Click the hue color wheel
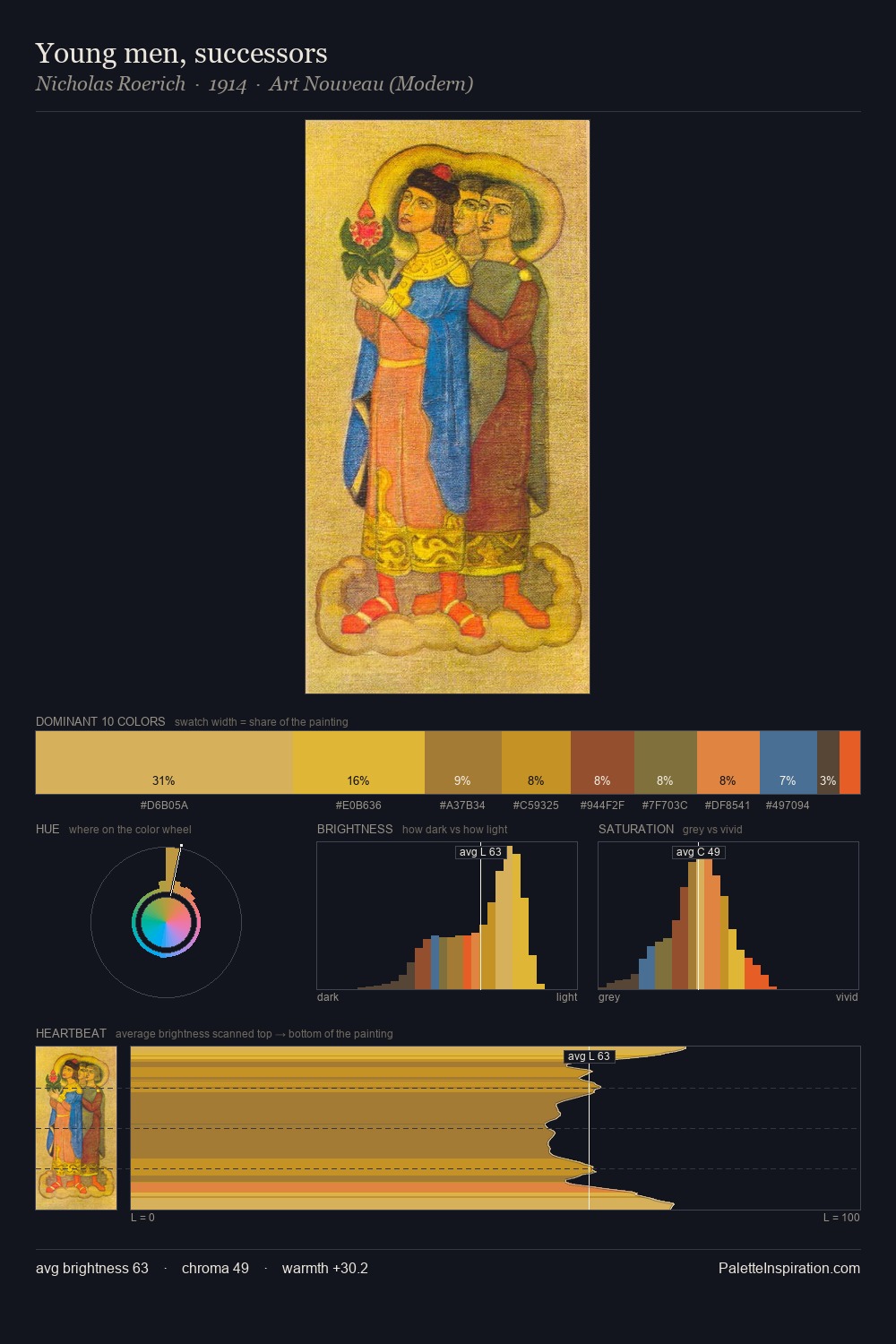The image size is (896, 1344). click(166, 922)
